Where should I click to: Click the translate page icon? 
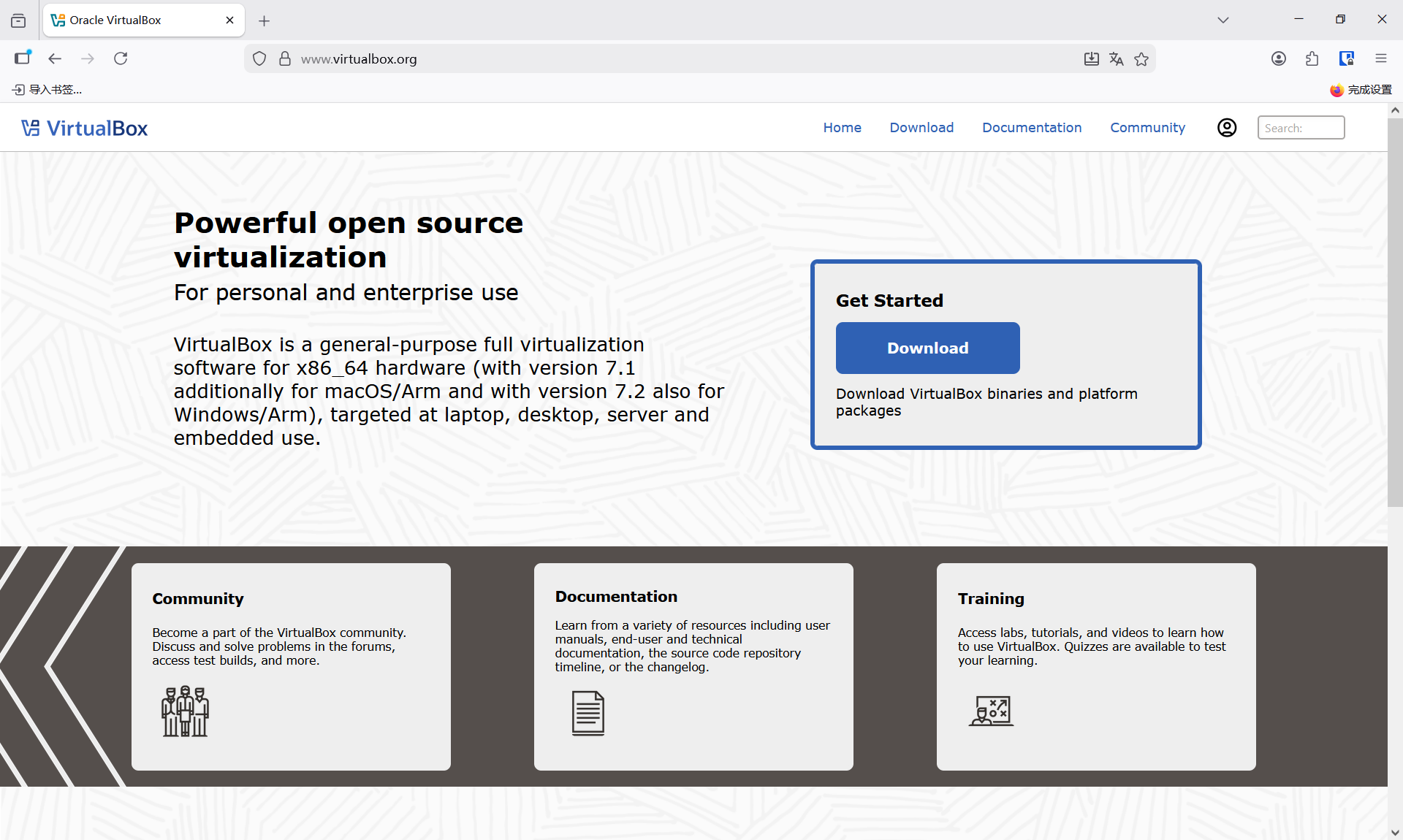point(1116,59)
